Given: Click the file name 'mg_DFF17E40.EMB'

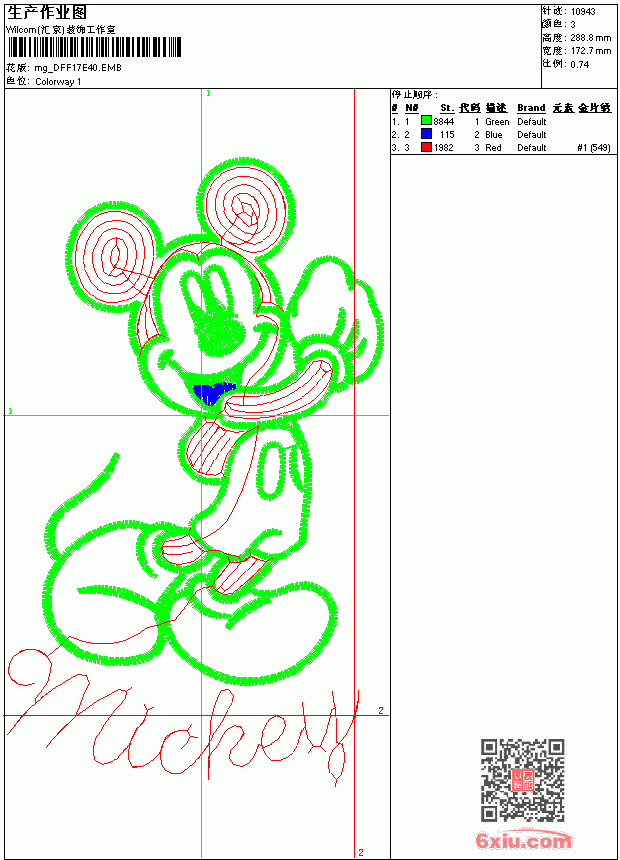Looking at the screenshot, I should click(x=78, y=68).
